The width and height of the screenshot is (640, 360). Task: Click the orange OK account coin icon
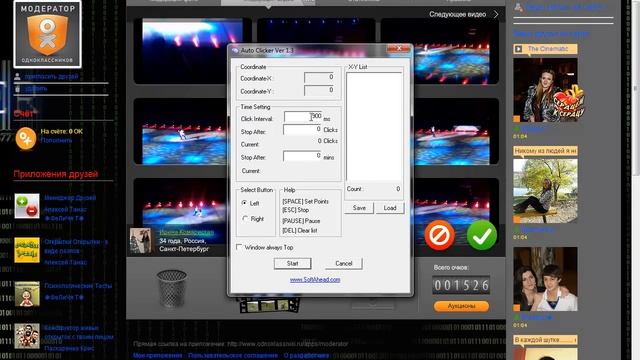click(26, 138)
